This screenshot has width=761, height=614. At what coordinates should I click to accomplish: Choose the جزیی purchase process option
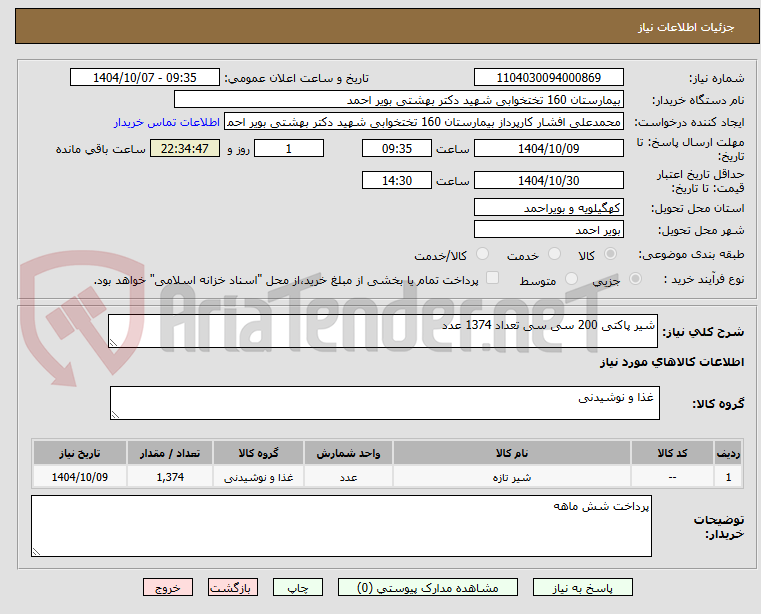[635, 279]
